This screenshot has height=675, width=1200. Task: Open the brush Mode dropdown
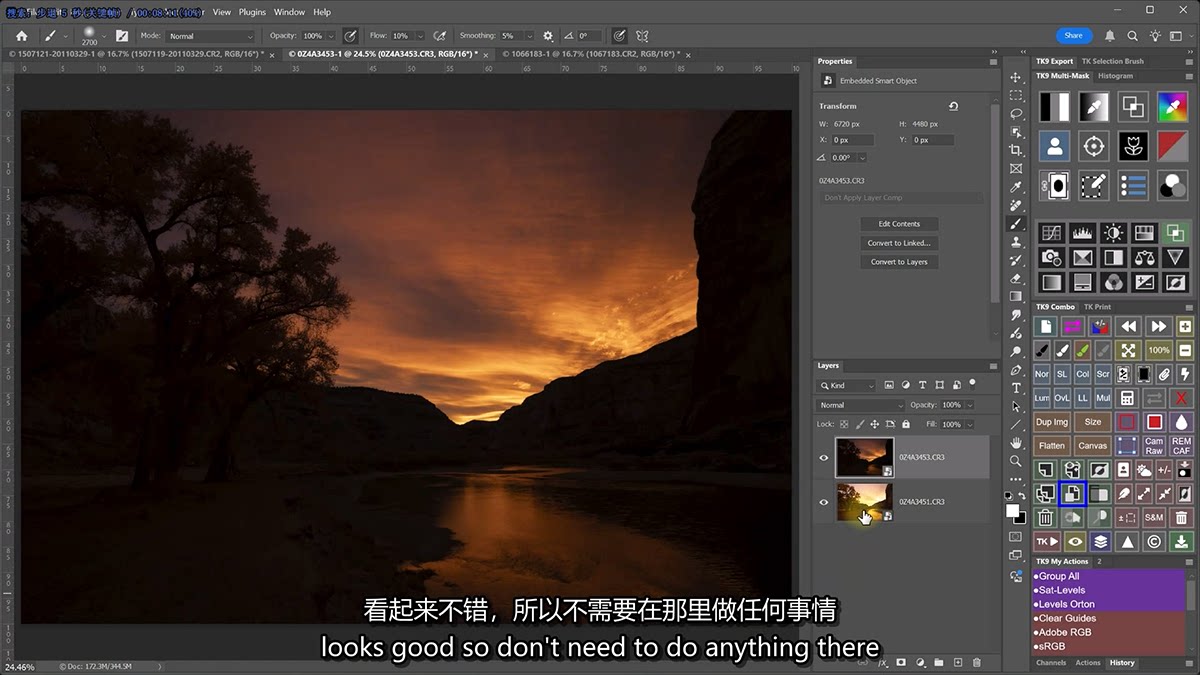click(211, 36)
